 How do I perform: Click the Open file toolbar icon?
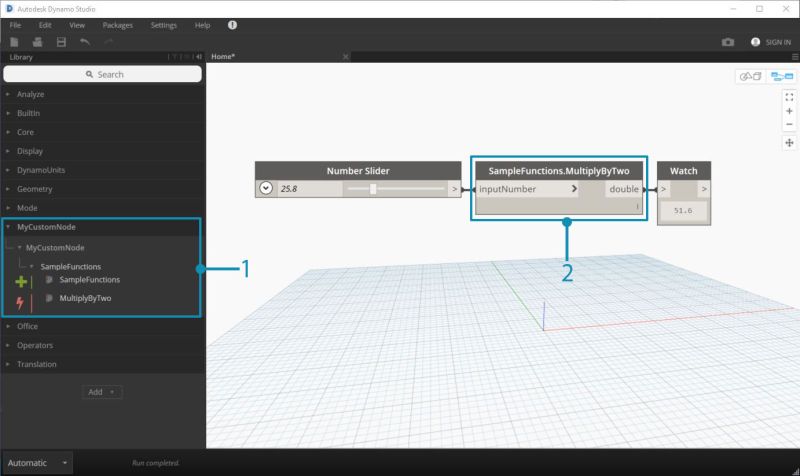click(37, 42)
